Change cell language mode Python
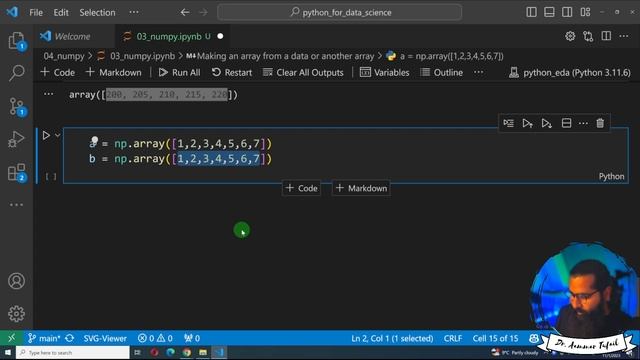Screen dimensions: 640x360 click(611, 176)
